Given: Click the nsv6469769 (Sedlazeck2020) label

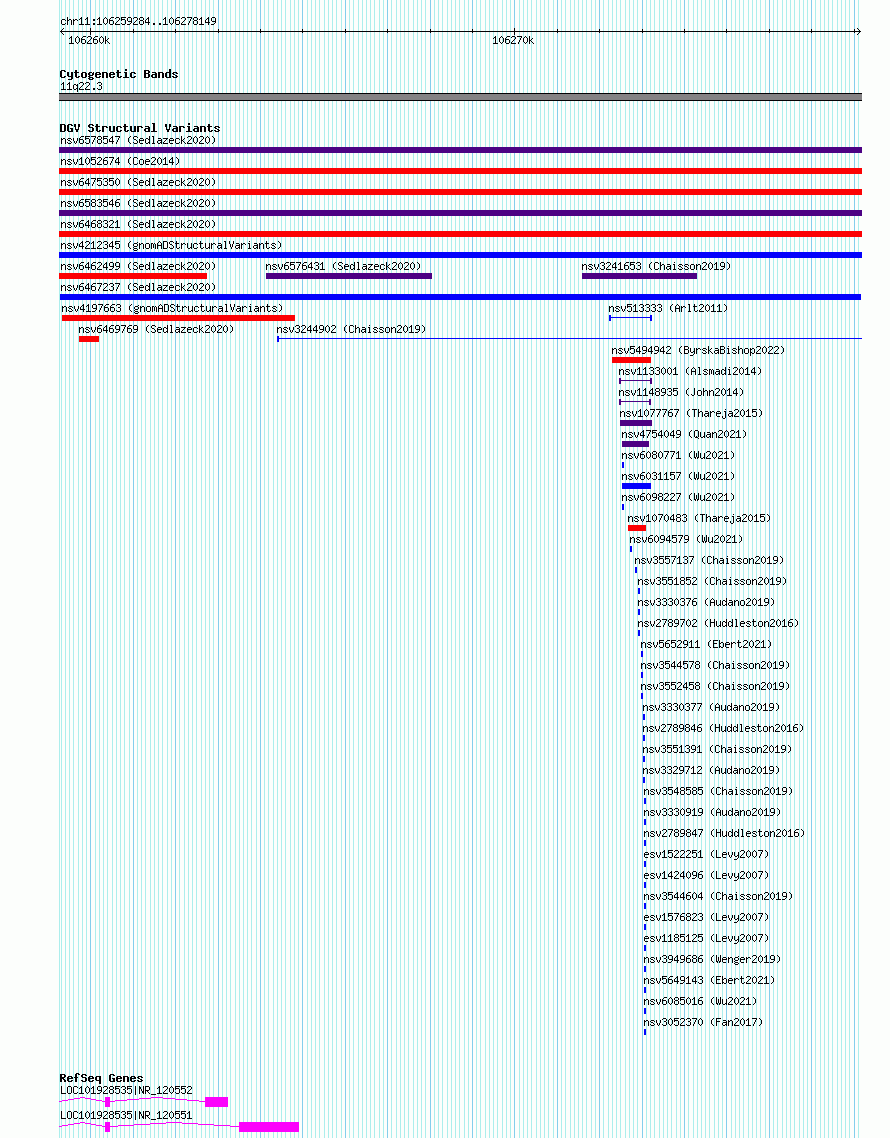Looking at the screenshot, I should tap(156, 329).
